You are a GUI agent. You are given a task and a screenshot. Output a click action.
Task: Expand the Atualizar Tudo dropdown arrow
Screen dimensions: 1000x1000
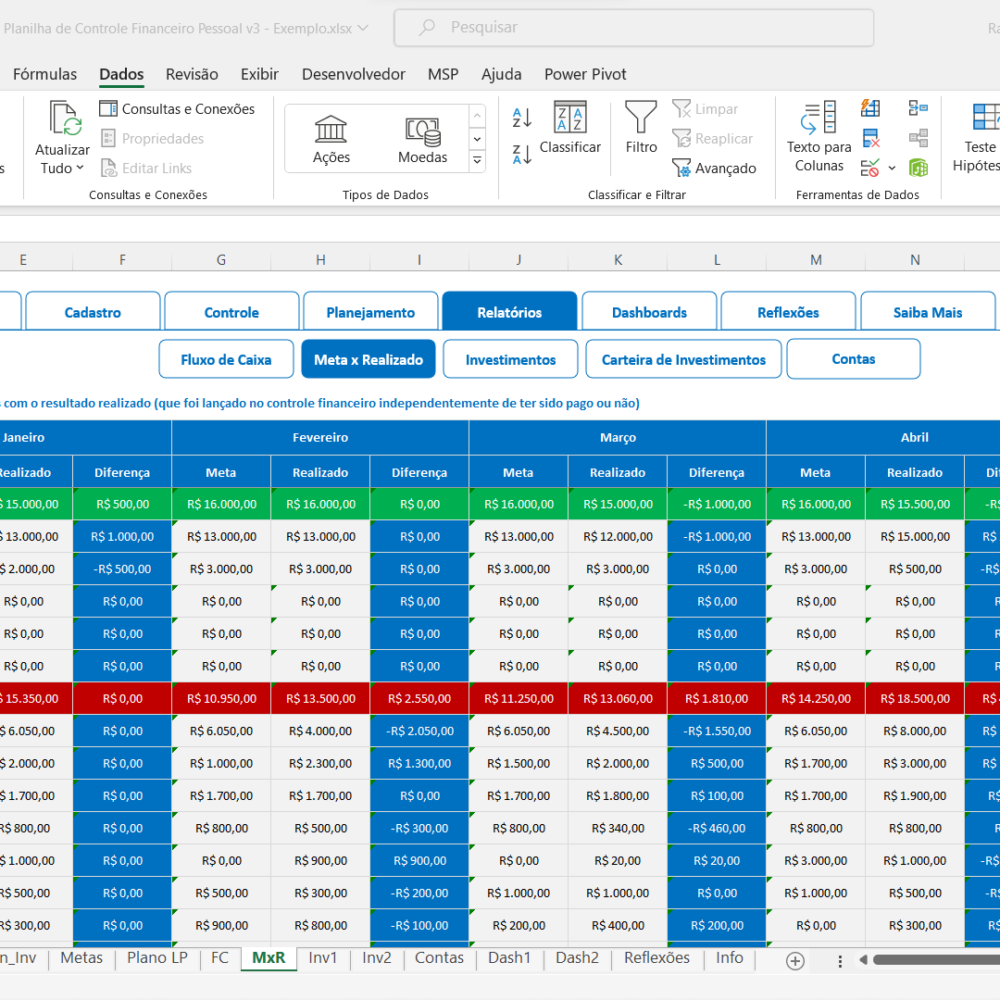pos(80,168)
